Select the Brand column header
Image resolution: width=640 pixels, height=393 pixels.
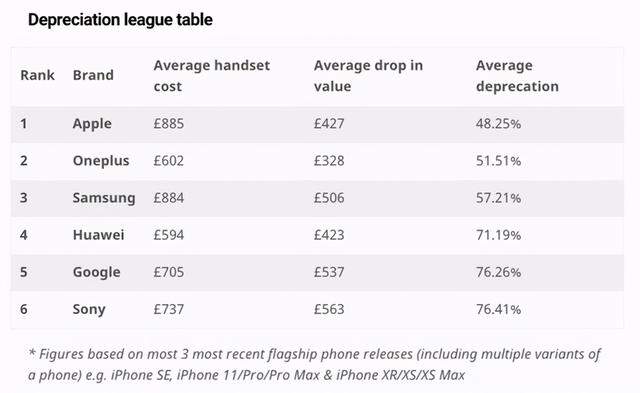pyautogui.click(x=93, y=75)
